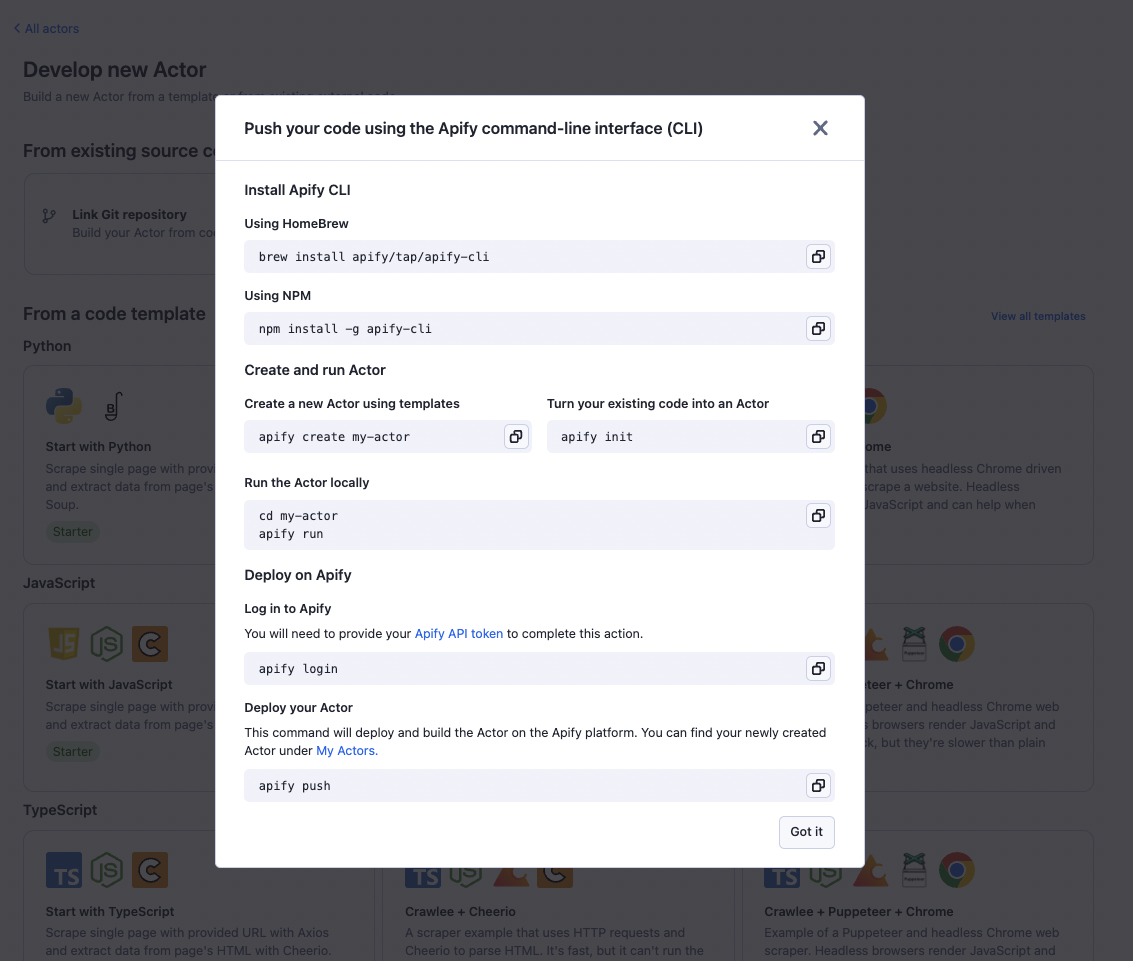Open the Start with TypeScript template

(110, 912)
